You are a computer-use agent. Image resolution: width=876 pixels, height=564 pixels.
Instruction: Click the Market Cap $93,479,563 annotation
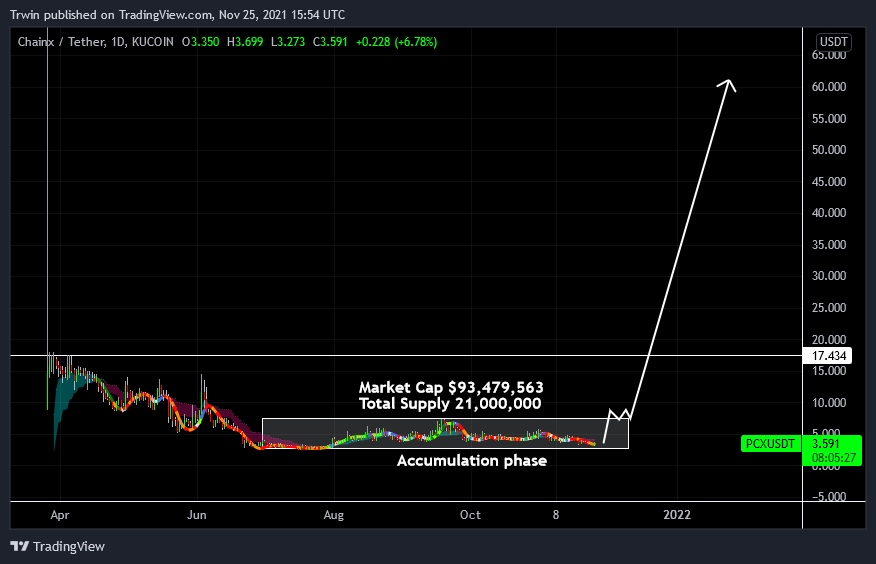pos(451,387)
